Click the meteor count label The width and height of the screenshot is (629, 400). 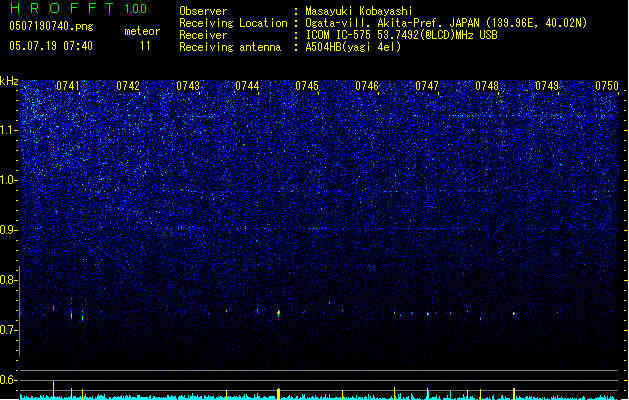[142, 31]
